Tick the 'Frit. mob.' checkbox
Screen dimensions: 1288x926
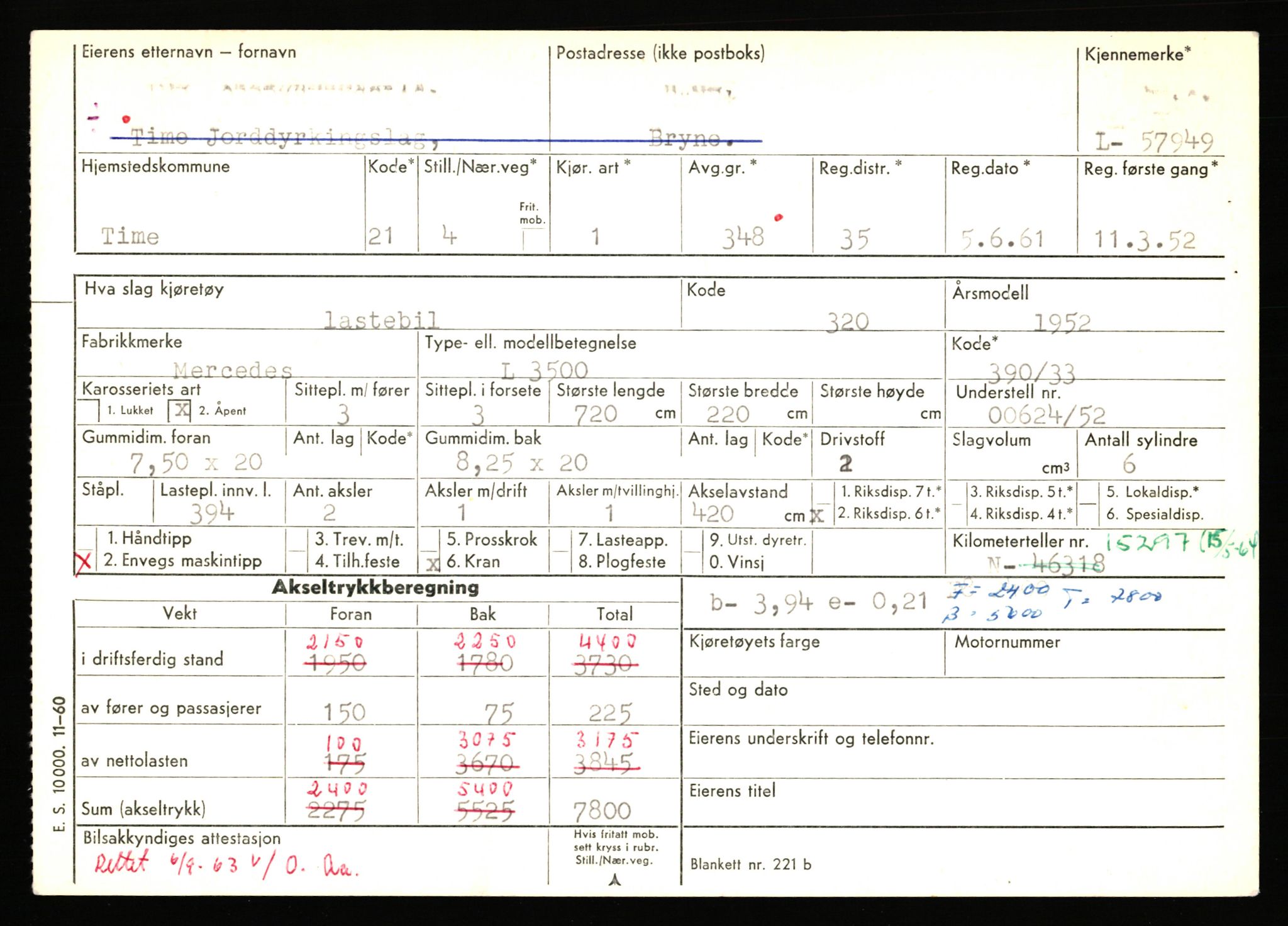535,240
